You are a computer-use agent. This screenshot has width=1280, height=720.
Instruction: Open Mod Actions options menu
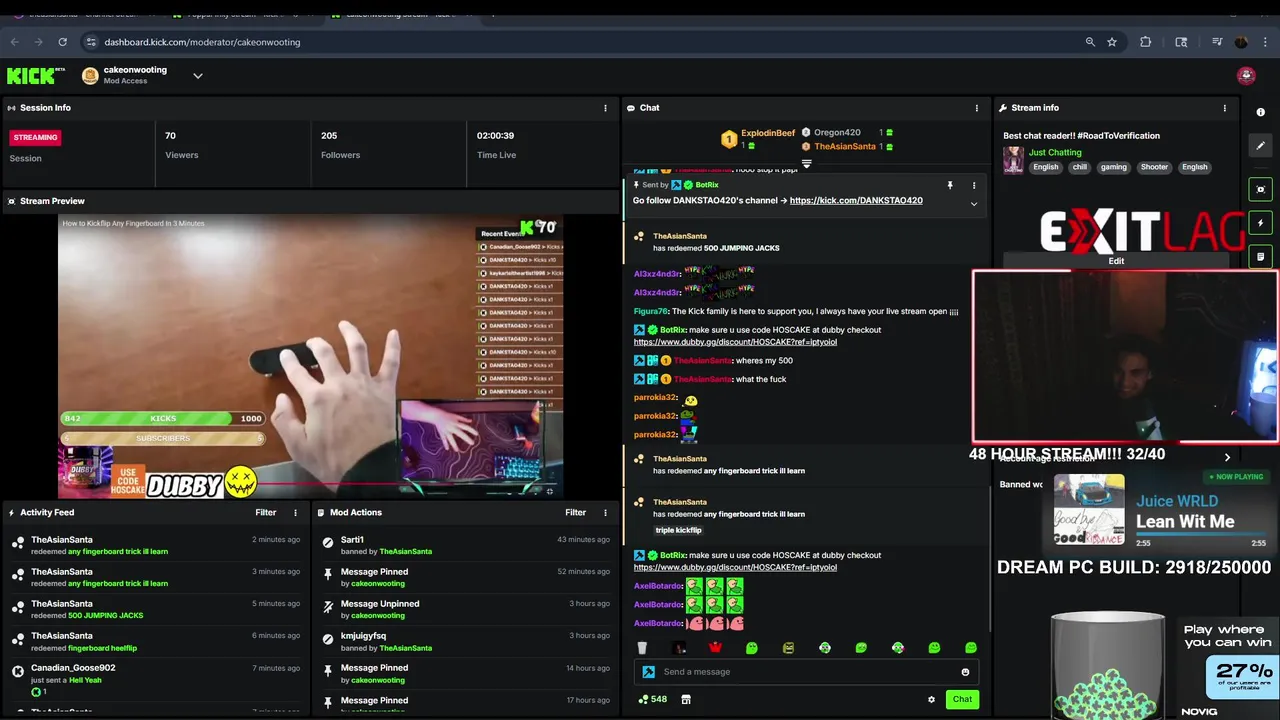605,513
